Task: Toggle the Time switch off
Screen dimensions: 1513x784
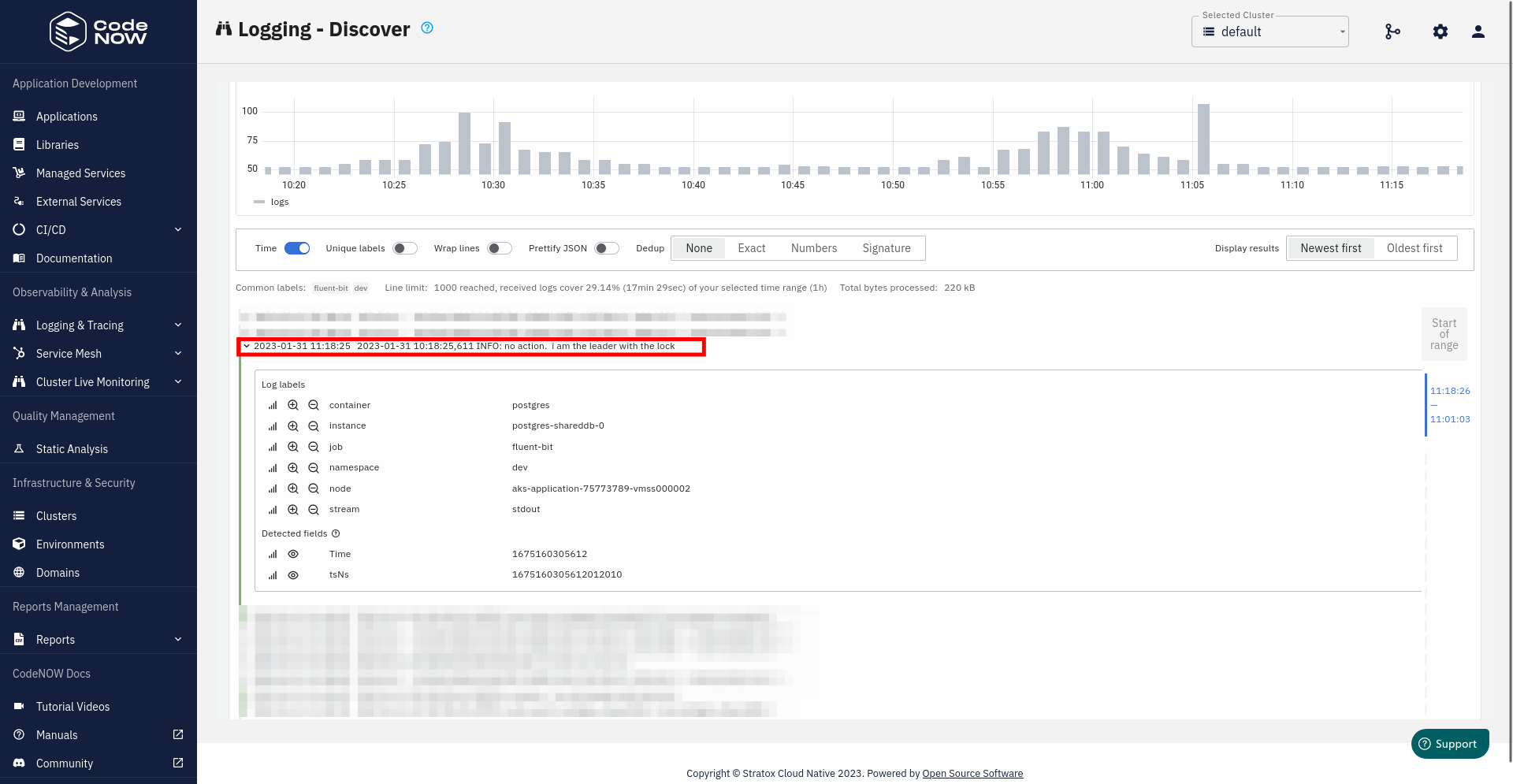Action: click(x=297, y=248)
